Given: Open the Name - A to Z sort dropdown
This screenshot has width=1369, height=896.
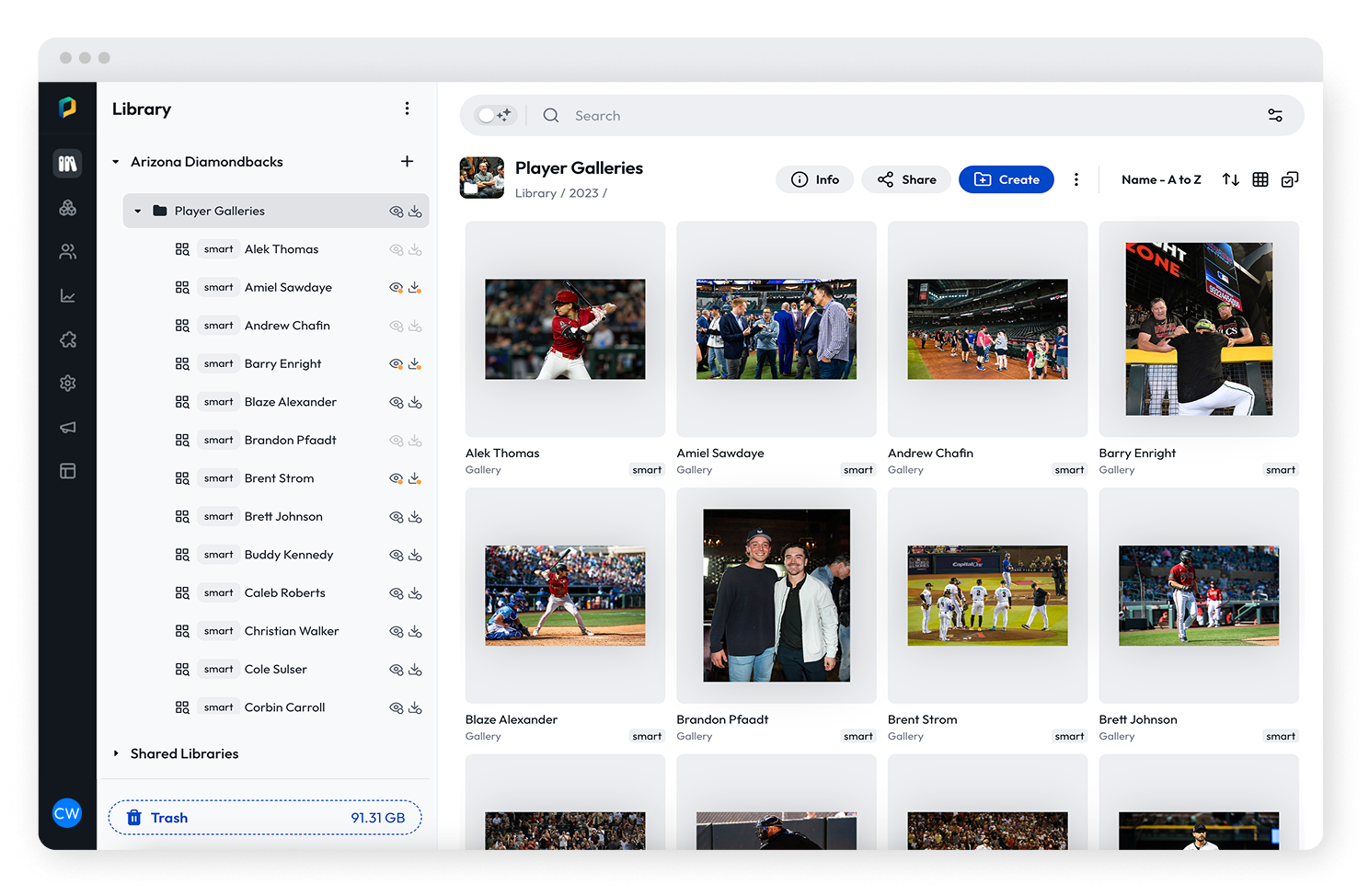Looking at the screenshot, I should [1161, 179].
